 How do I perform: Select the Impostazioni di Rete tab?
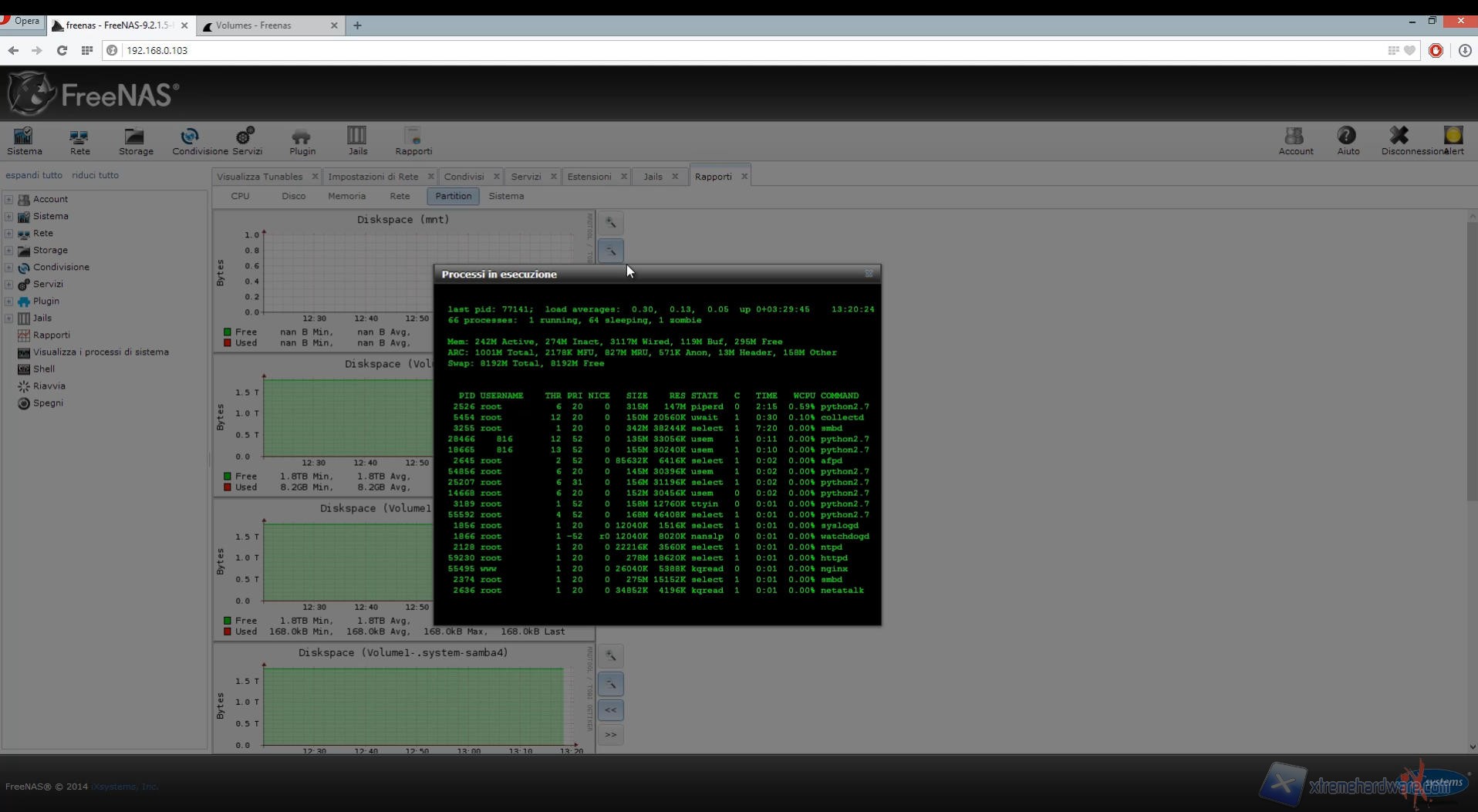click(x=373, y=177)
